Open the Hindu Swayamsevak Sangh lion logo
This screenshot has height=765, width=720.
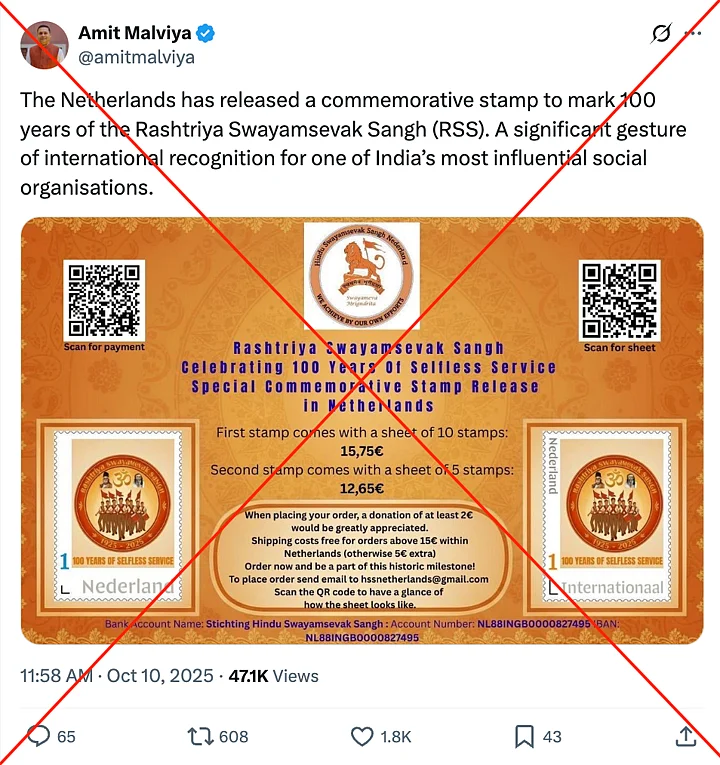(361, 276)
